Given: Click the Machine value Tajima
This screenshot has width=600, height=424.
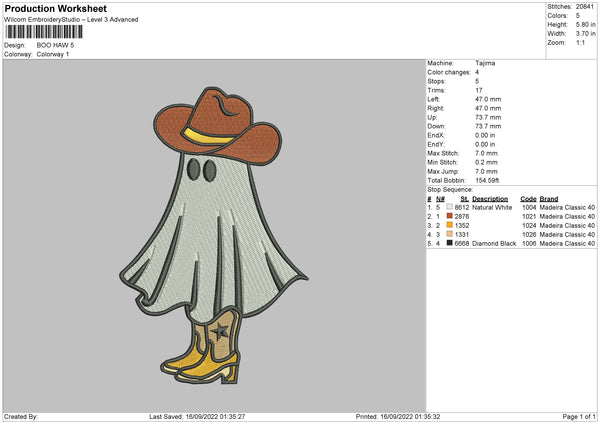Looking at the screenshot, I should tap(486, 63).
